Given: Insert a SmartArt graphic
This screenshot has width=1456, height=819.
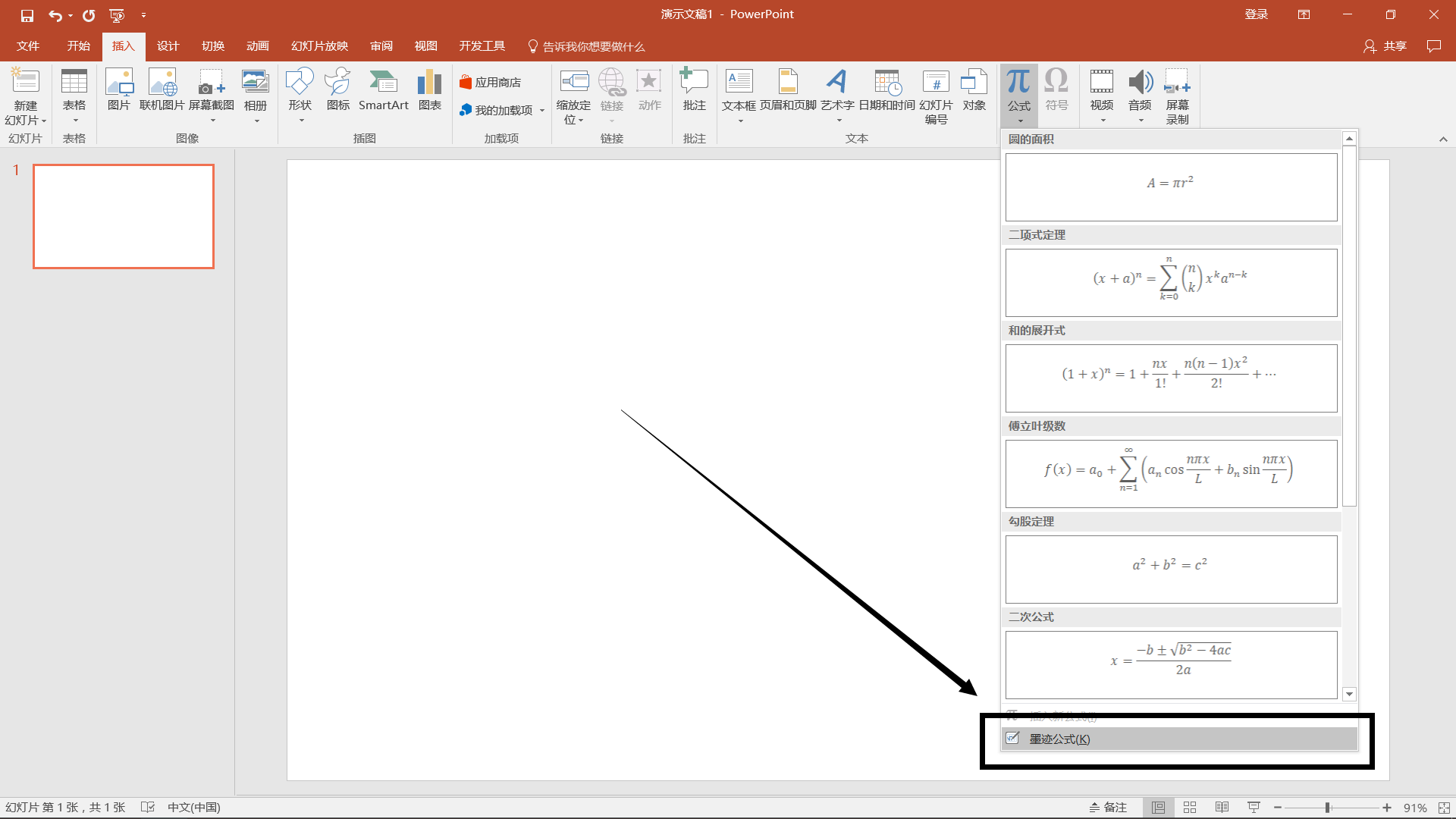Looking at the screenshot, I should tap(384, 91).
